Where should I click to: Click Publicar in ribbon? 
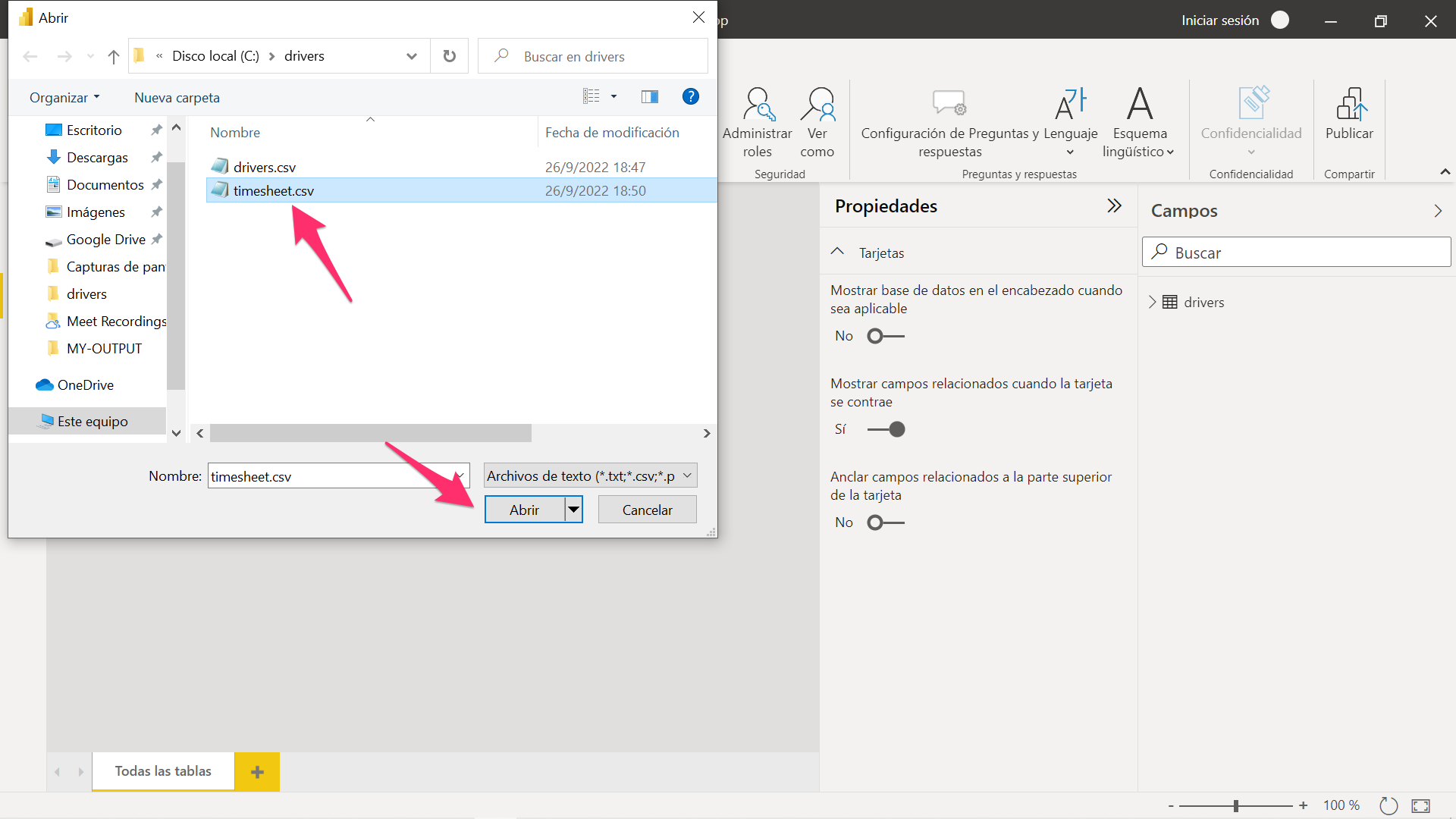(1349, 114)
